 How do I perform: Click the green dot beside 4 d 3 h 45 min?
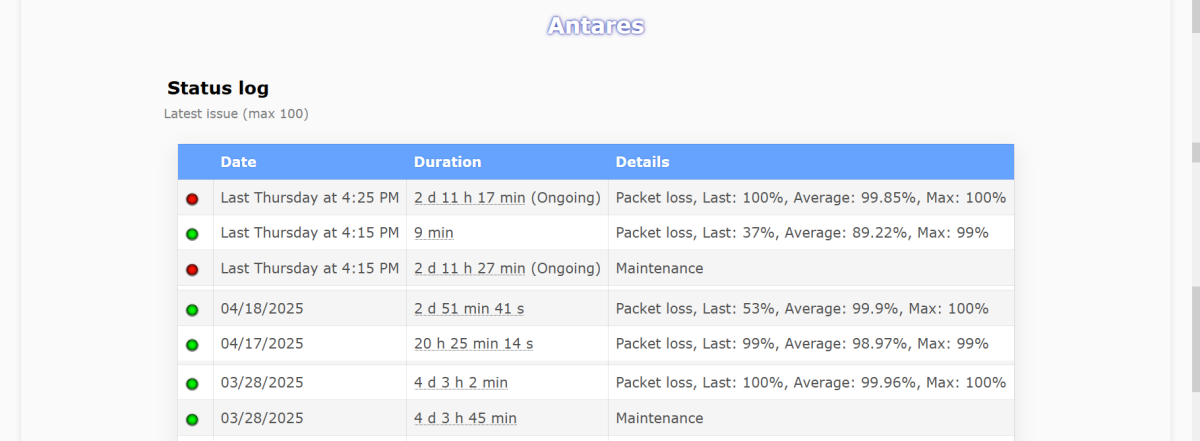pyautogui.click(x=192, y=419)
